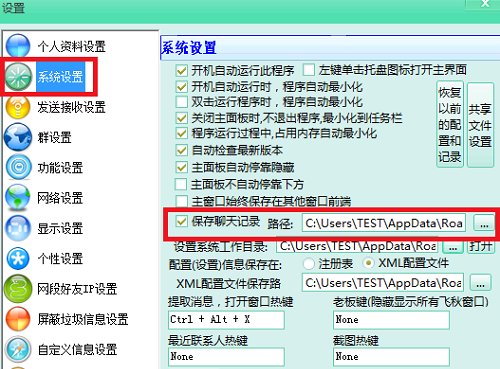Browse XML配置文件 path with ... button

480,283
